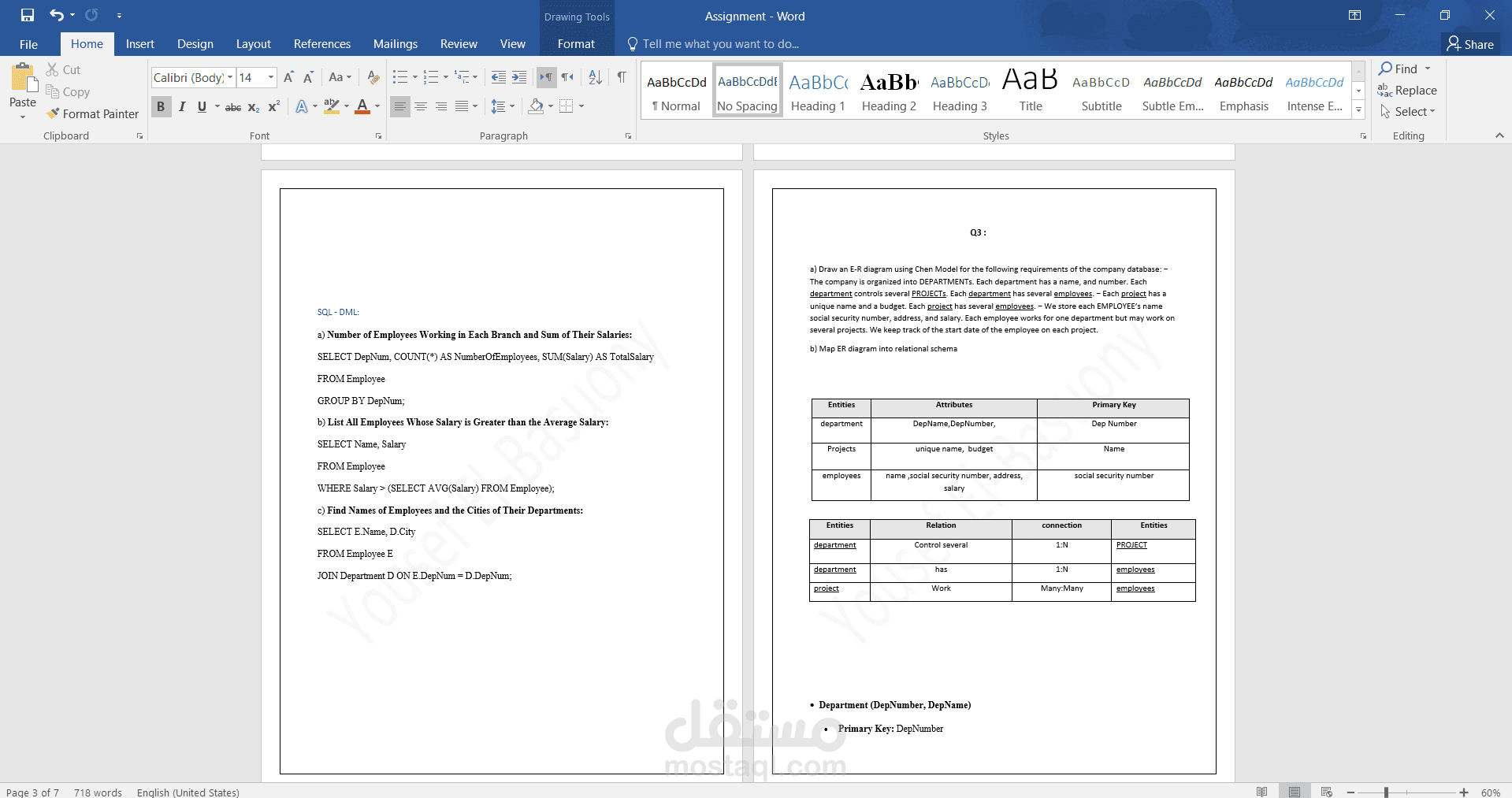Set right-to-left text direction
Image resolution: width=1512 pixels, height=798 pixels.
567,77
